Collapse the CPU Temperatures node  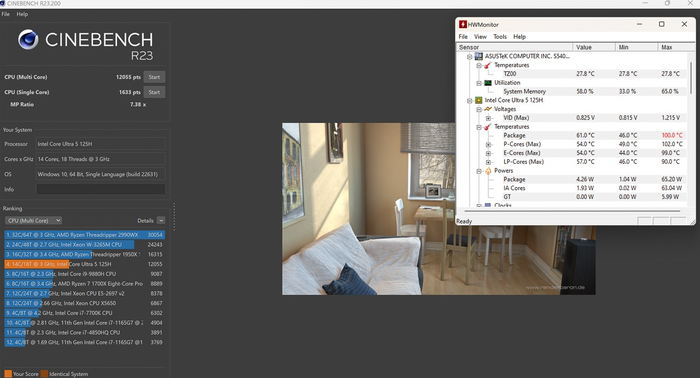pyautogui.click(x=479, y=127)
